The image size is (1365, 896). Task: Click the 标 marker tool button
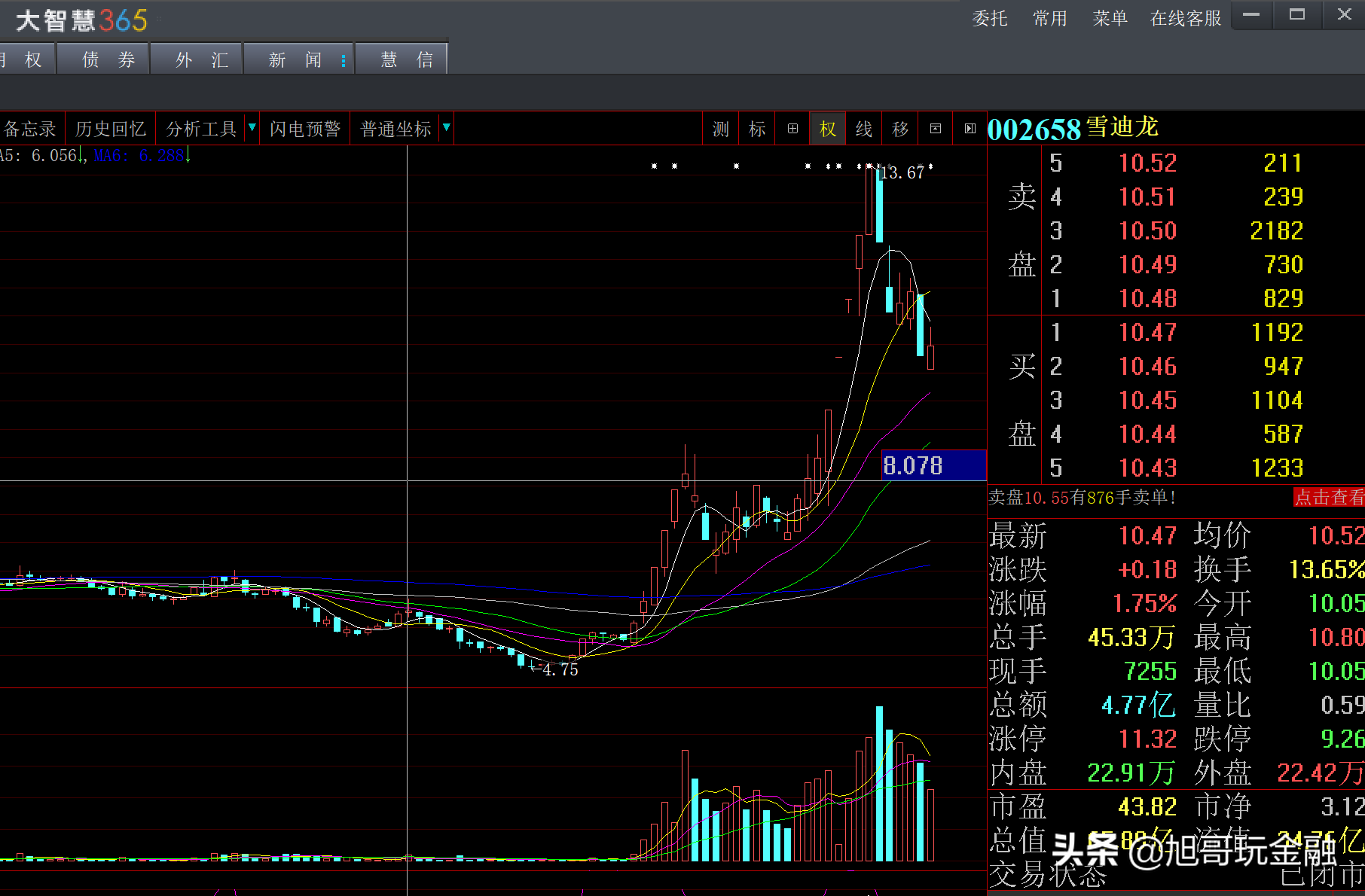point(757,129)
